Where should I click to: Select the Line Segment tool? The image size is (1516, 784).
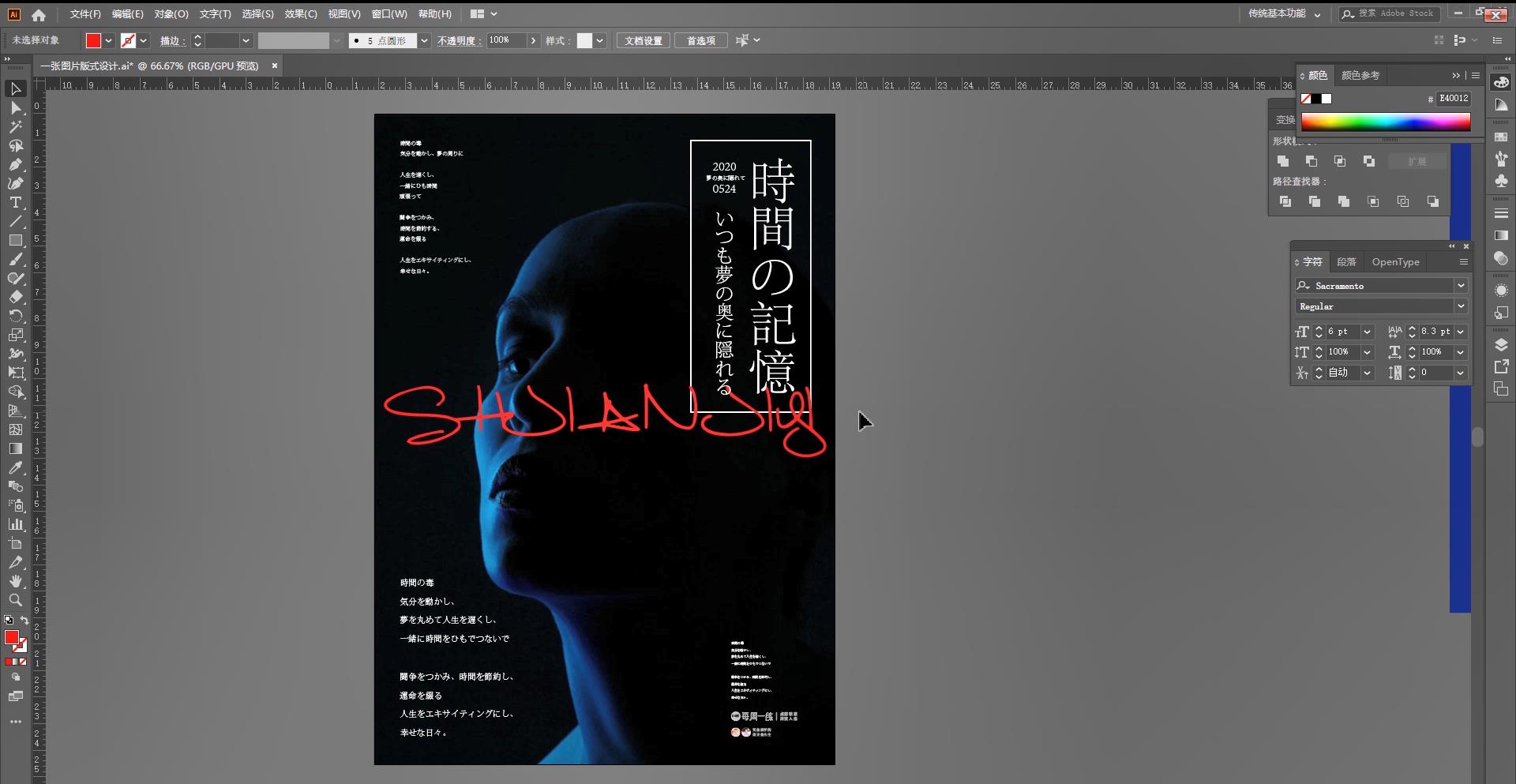click(16, 221)
